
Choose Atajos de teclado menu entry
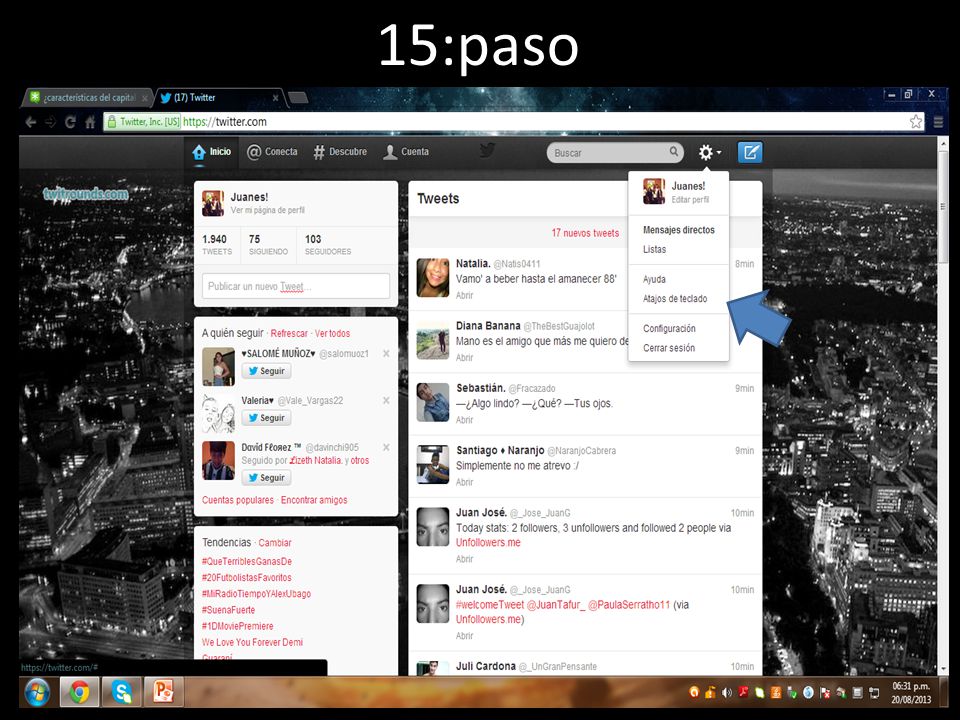pyautogui.click(x=675, y=299)
